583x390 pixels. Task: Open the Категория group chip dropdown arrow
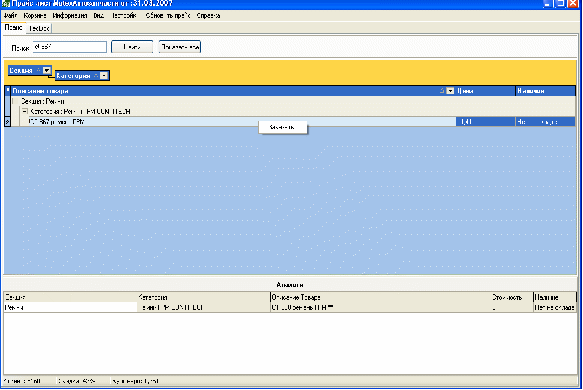pos(104,75)
